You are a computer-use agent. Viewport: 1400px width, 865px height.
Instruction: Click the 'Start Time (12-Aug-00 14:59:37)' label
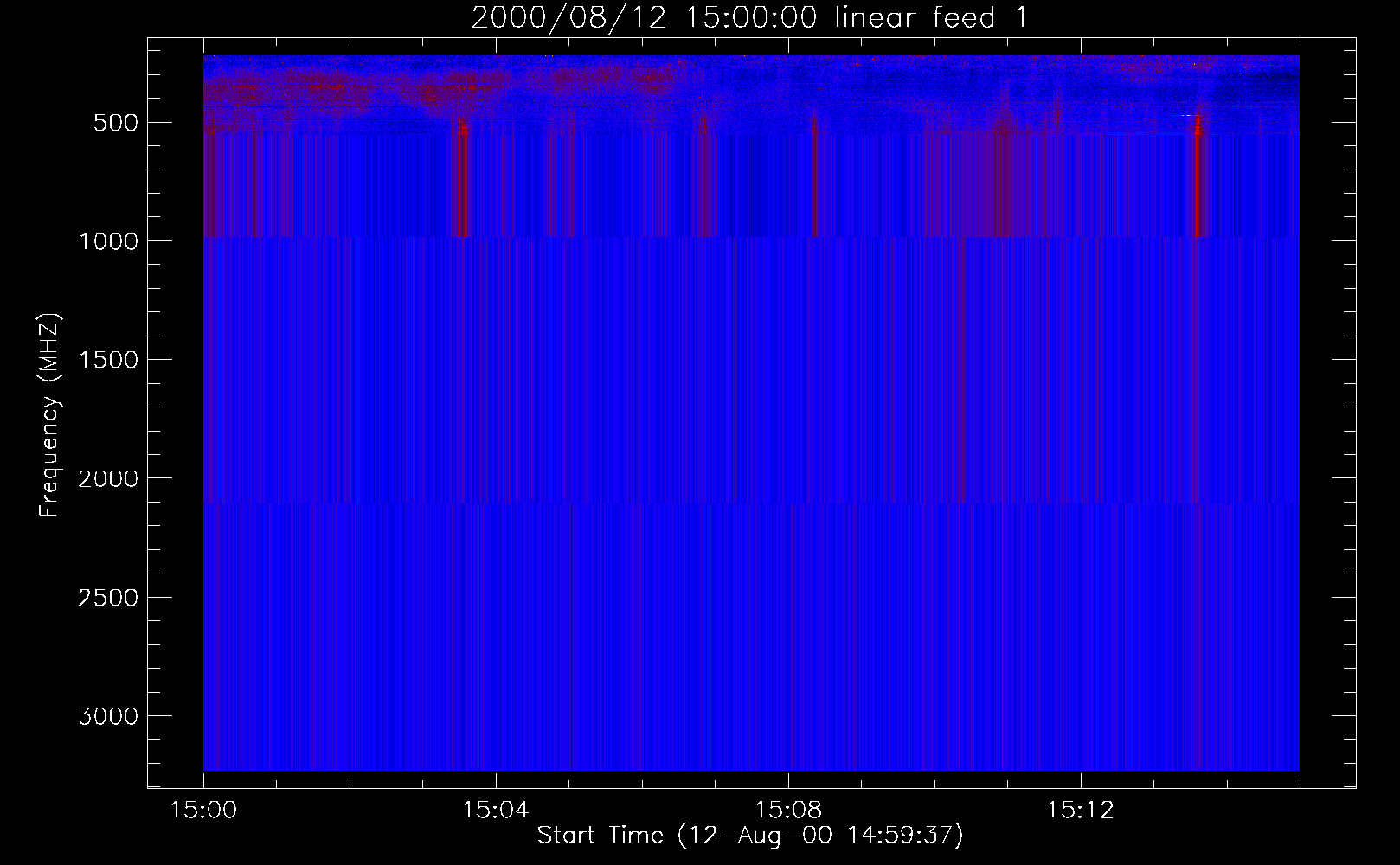[x=750, y=836]
